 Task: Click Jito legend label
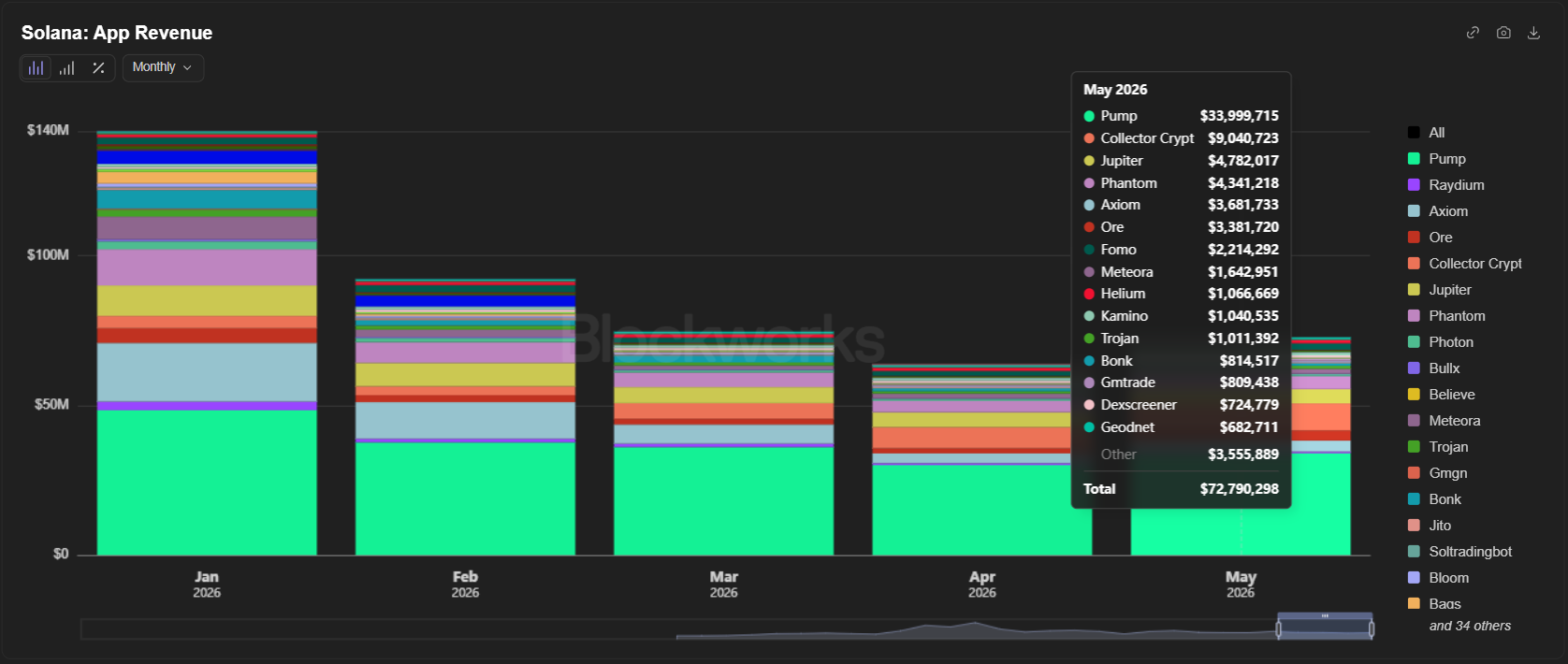pos(1440,526)
